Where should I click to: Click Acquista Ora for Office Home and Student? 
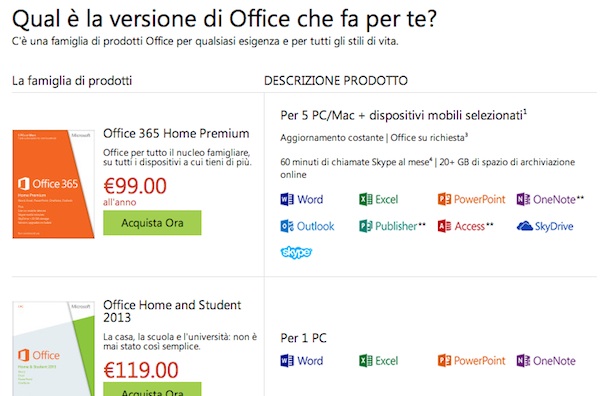click(152, 389)
